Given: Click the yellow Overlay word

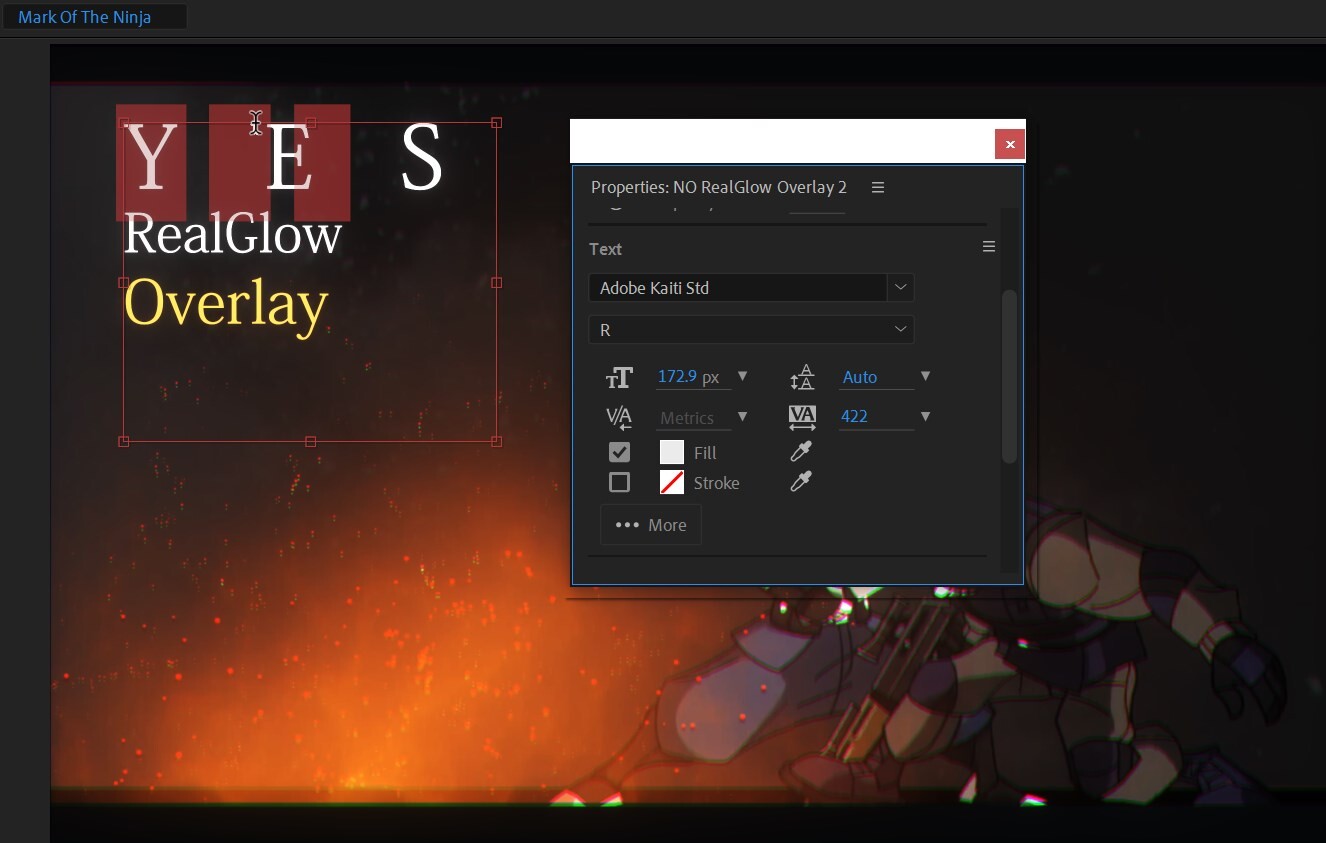Looking at the screenshot, I should coord(226,304).
